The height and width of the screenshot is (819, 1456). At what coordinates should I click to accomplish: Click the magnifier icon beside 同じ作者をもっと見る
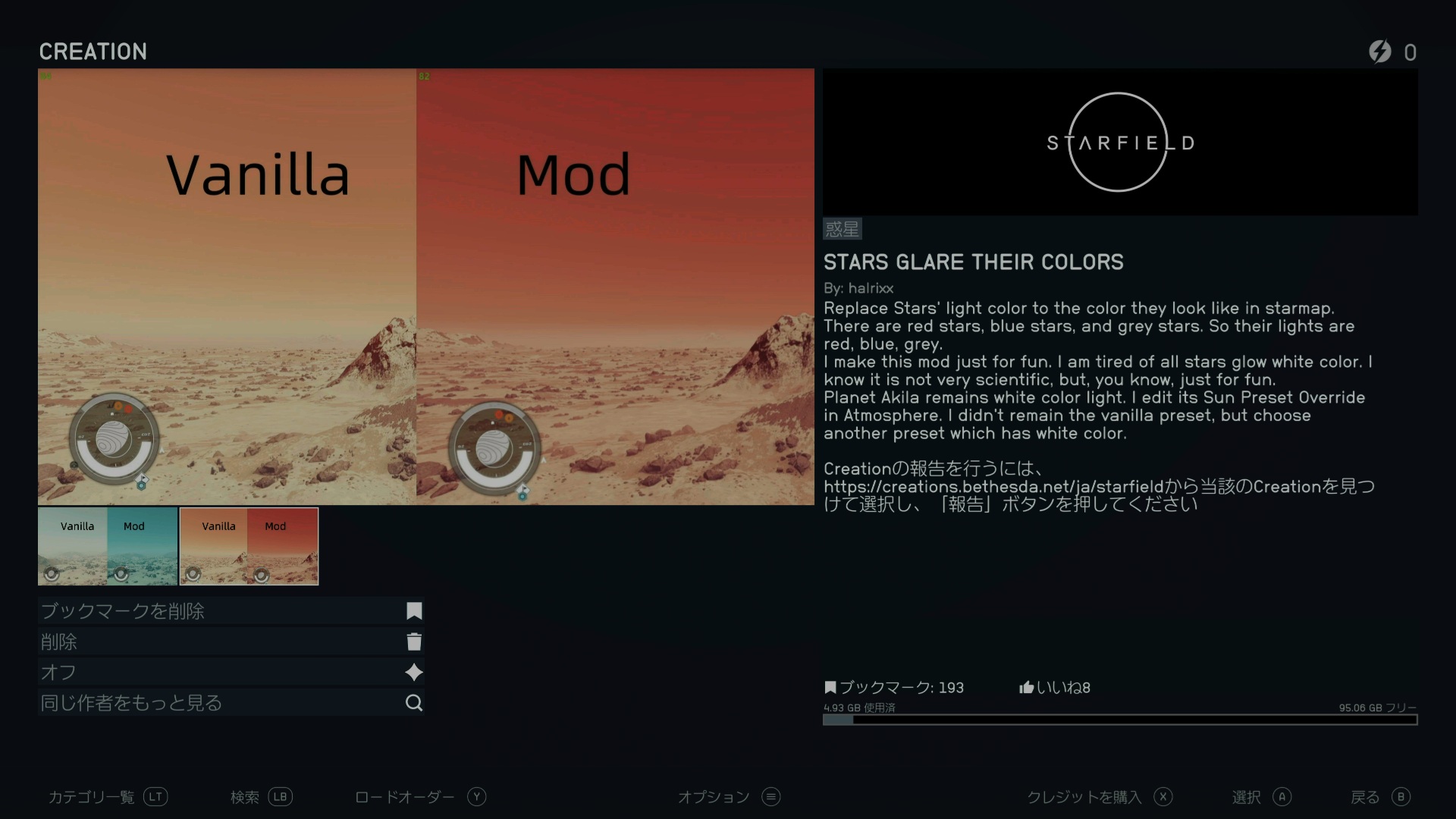[414, 703]
